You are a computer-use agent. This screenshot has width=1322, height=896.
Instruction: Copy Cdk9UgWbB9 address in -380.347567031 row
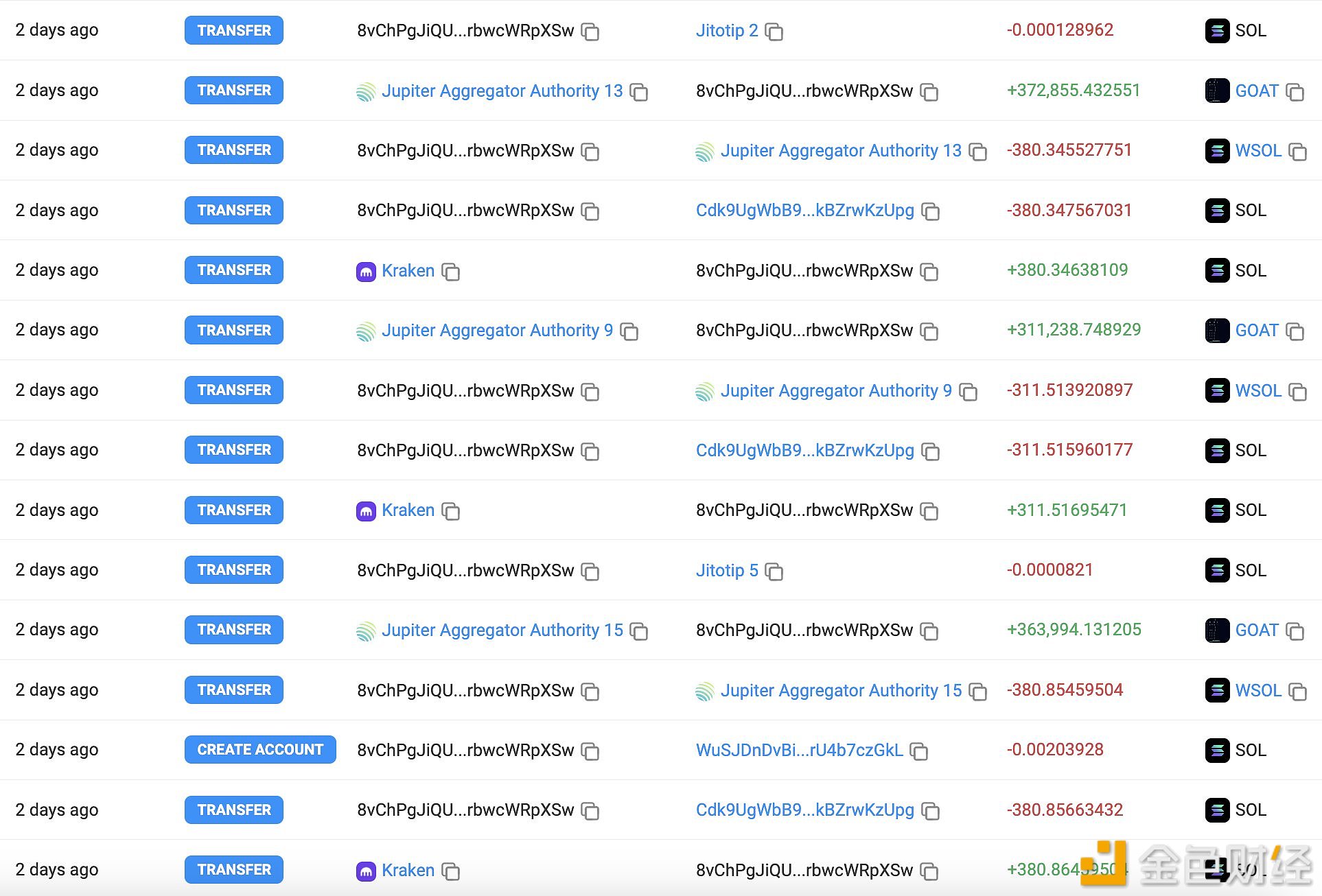tap(930, 211)
